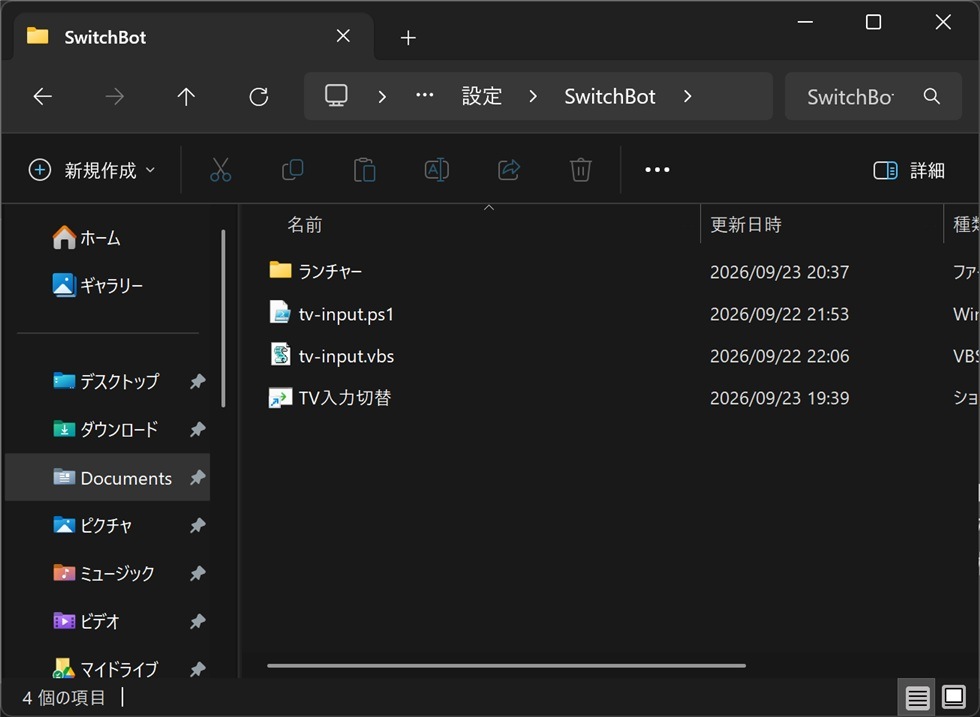Click date 2026/09/22 22:06
Image resolution: width=980 pixels, height=717 pixels.
[779, 356]
